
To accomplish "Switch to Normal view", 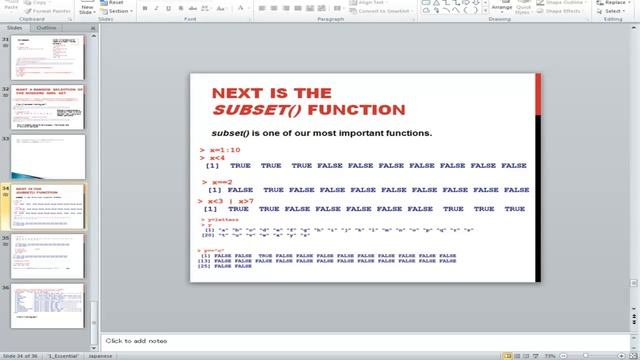I will point(508,356).
